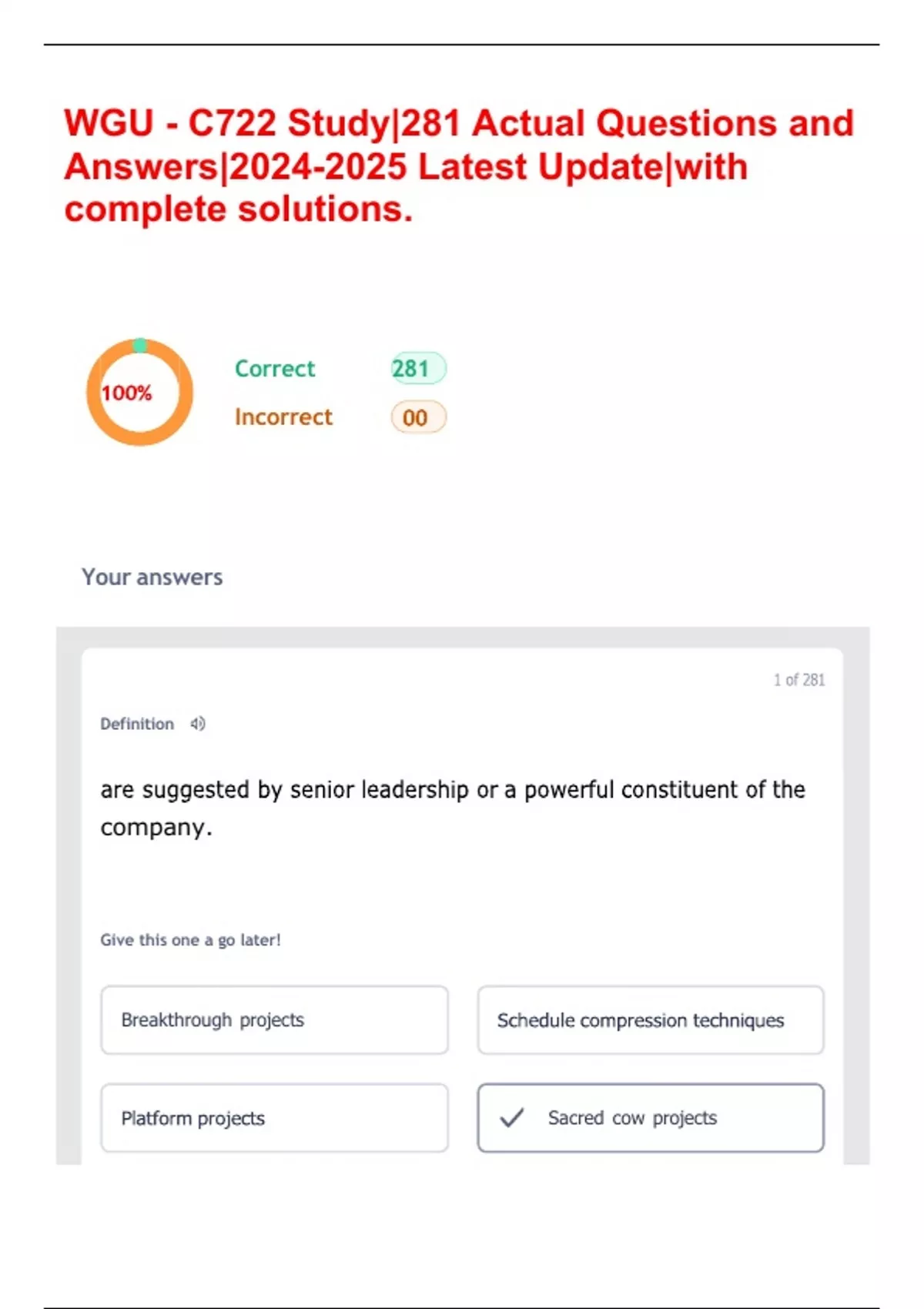This screenshot has width=924, height=1309.
Task: Select the Sacred cow projects text label
Action: pos(632,1118)
